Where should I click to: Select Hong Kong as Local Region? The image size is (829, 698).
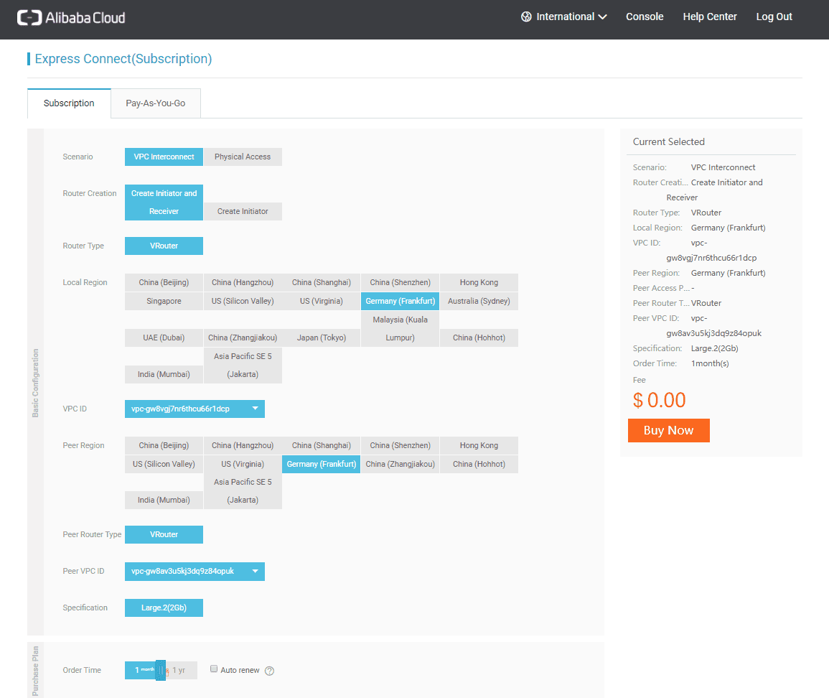(x=479, y=282)
